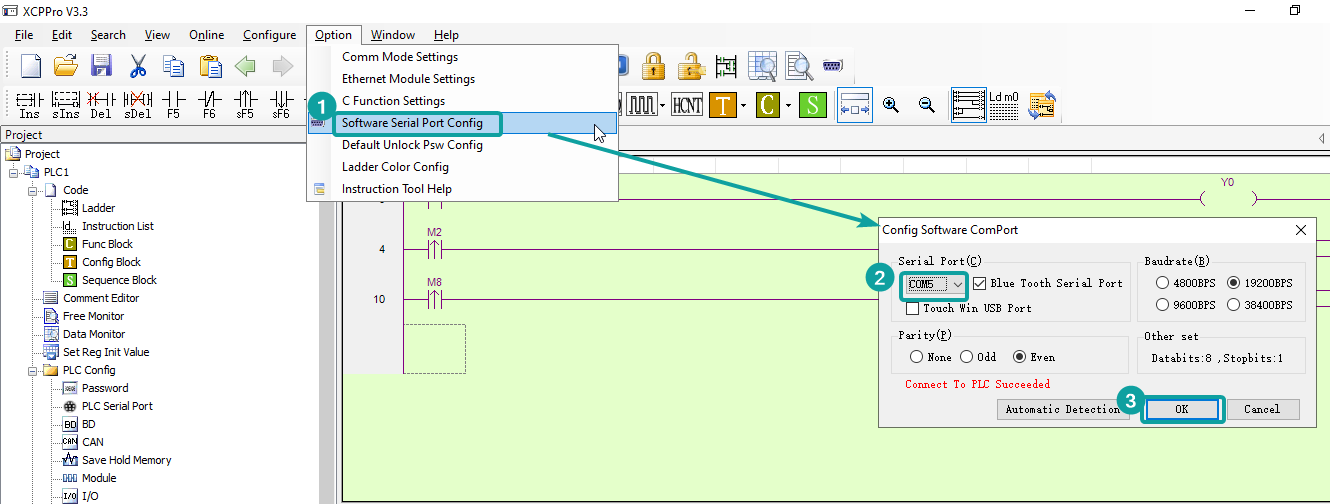This screenshot has height=504, width=1330.
Task: Select the 9600BPS baudrate option
Action: pyautogui.click(x=1163, y=305)
